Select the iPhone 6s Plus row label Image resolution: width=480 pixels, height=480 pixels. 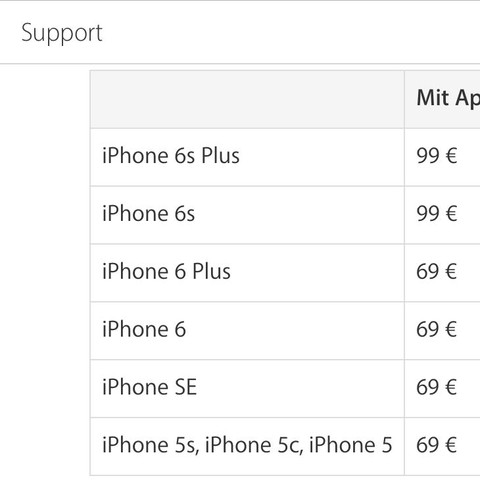click(x=171, y=156)
